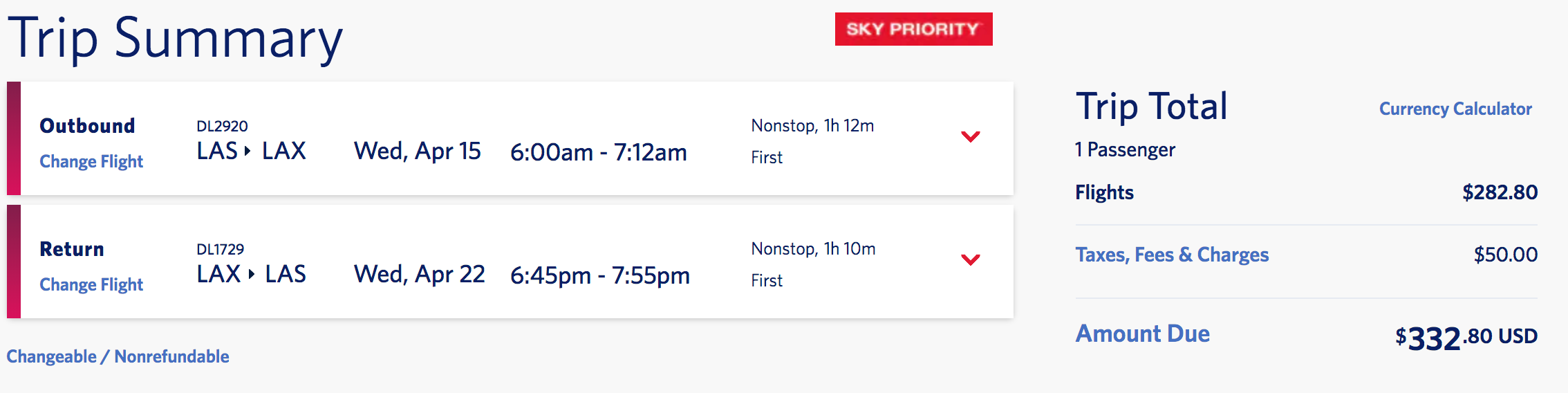Select outbound flight number DL2920
This screenshot has height=393, width=1568.
(222, 126)
